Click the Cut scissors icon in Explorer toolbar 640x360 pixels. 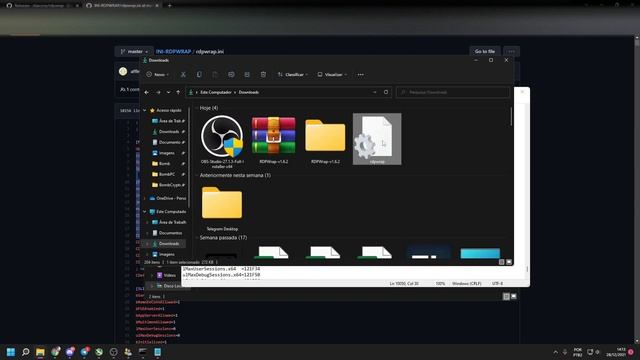tap(183, 75)
